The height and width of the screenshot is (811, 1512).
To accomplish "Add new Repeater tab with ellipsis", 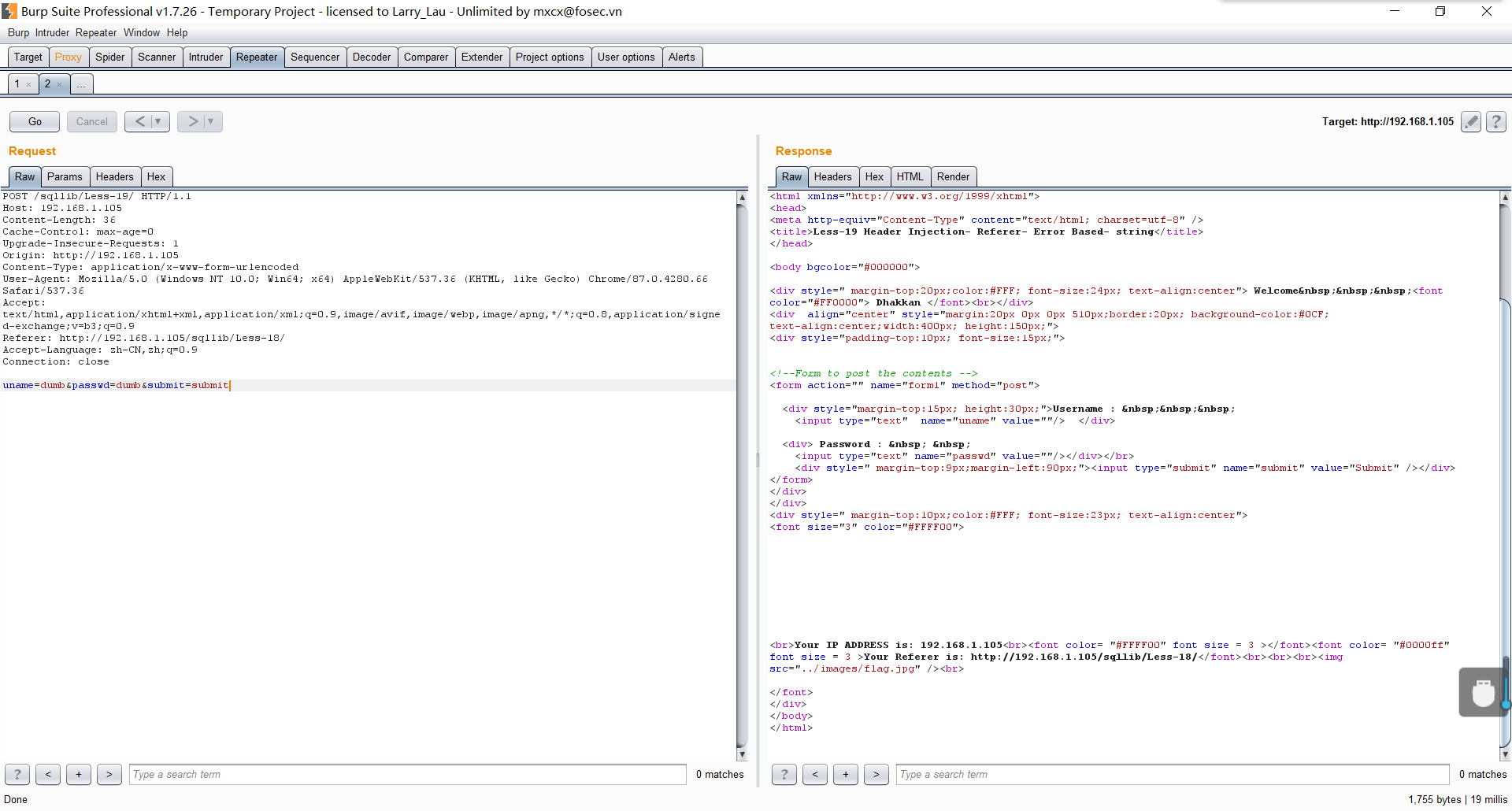I will (x=81, y=84).
